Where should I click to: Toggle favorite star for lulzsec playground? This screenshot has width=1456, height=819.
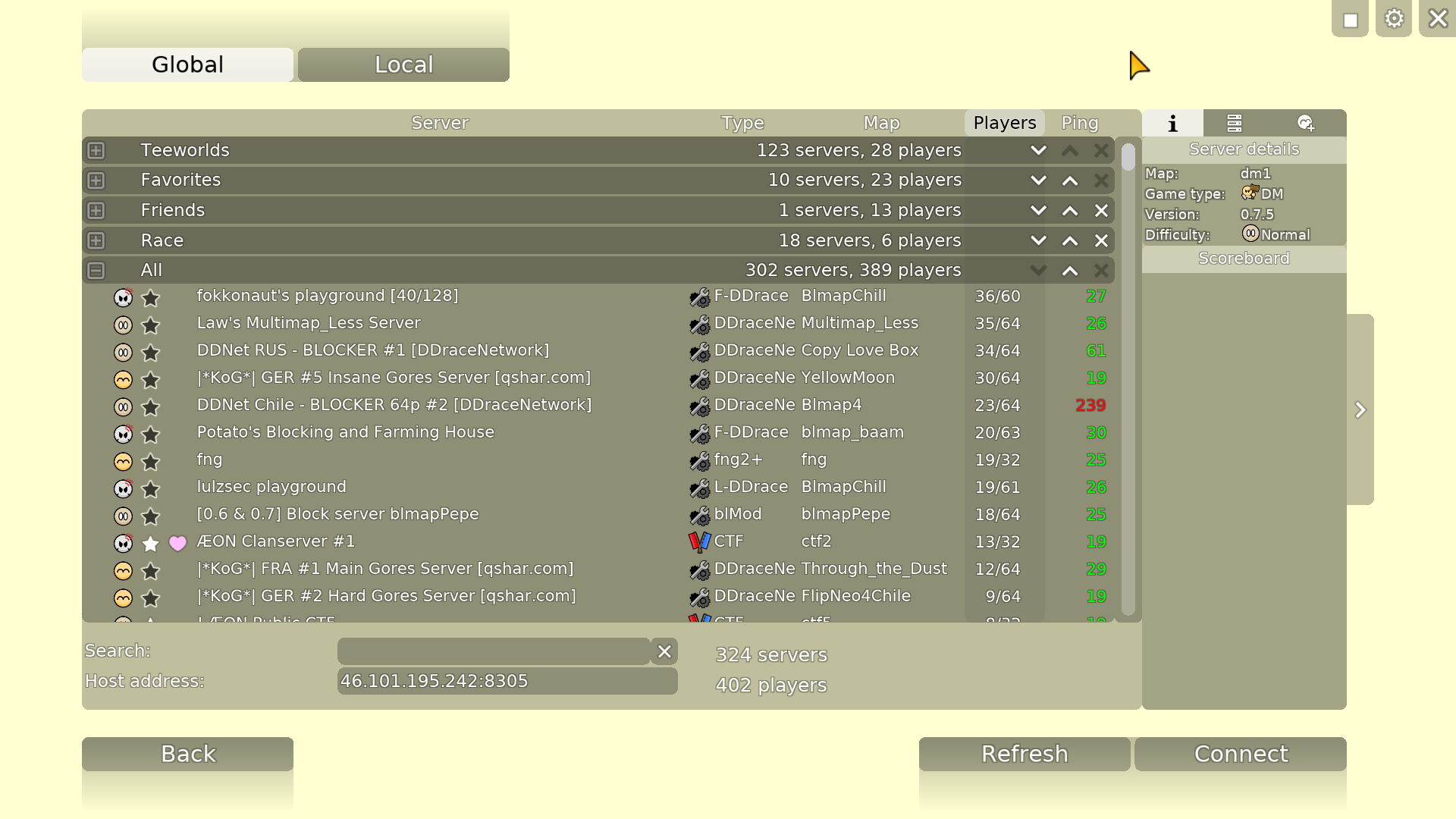point(151,488)
